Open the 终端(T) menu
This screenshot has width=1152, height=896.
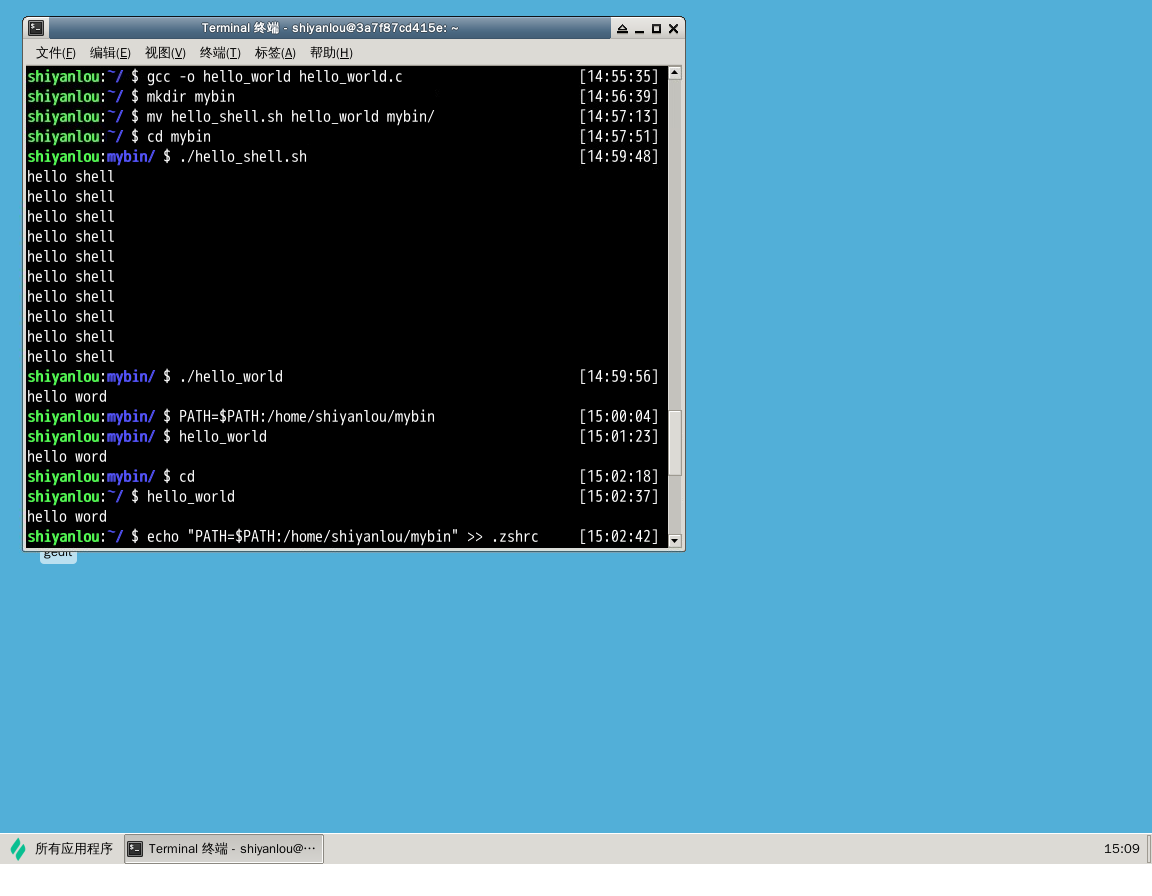click(x=220, y=53)
